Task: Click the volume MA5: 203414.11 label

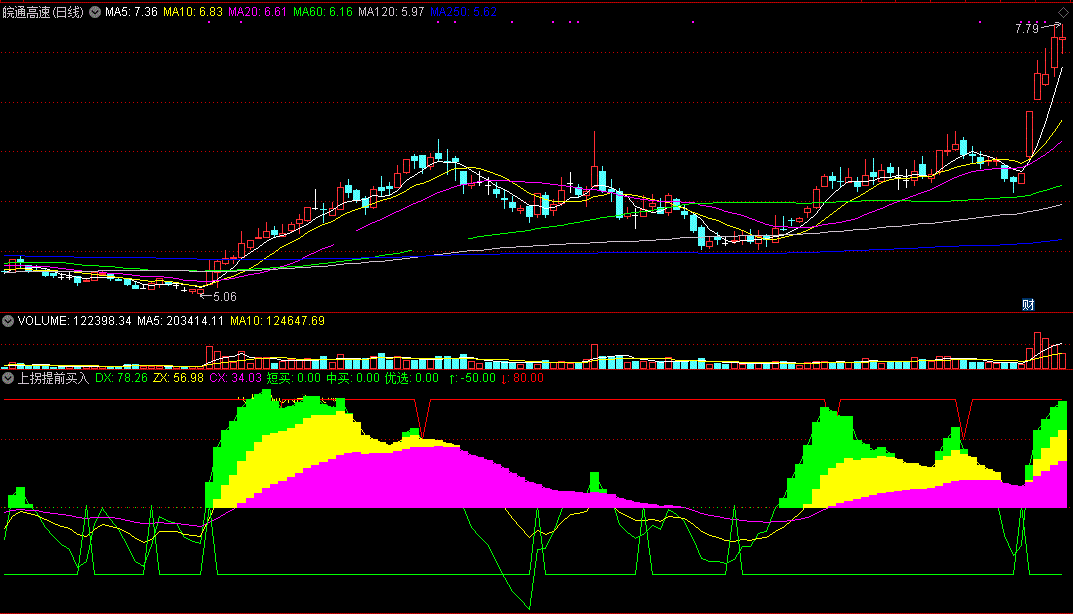Action: coord(181,321)
